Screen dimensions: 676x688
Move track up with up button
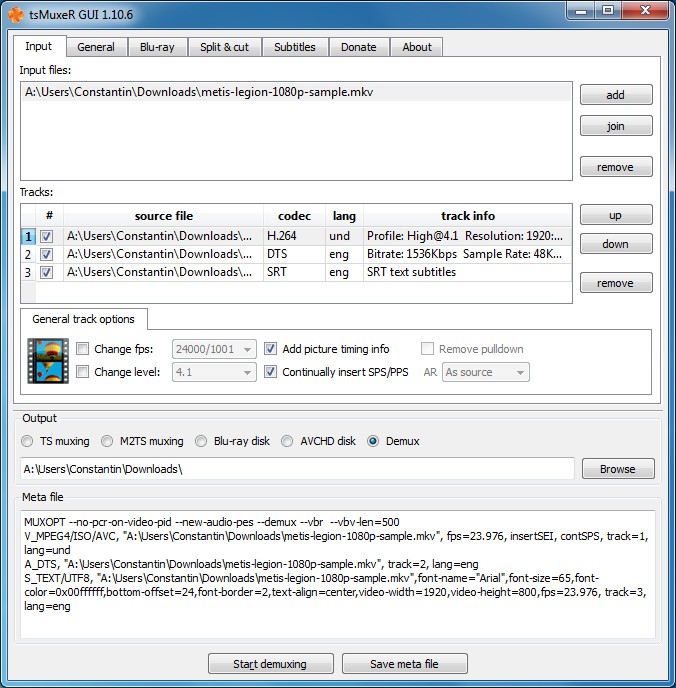click(x=616, y=215)
